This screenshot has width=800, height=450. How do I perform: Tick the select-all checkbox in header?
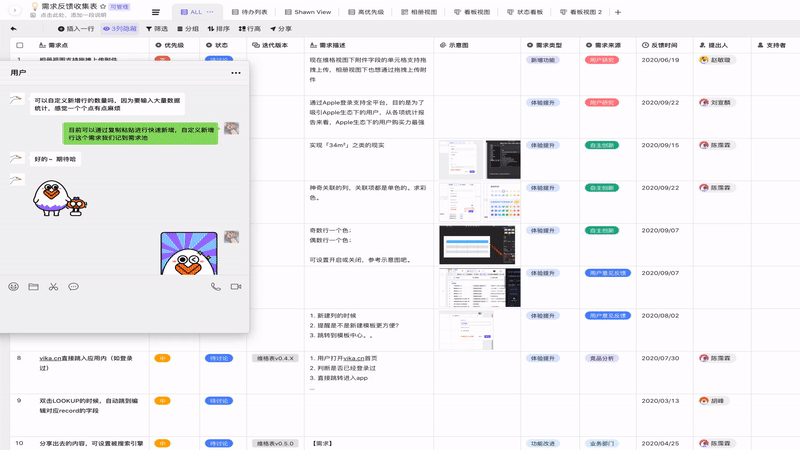pos(20,45)
